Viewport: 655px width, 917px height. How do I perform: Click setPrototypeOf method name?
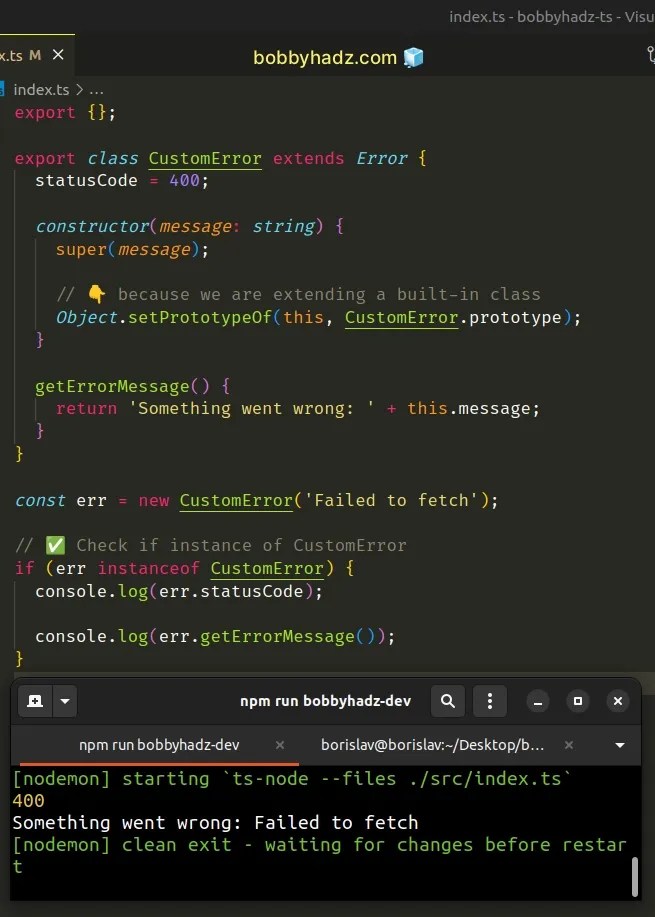[x=201, y=318]
